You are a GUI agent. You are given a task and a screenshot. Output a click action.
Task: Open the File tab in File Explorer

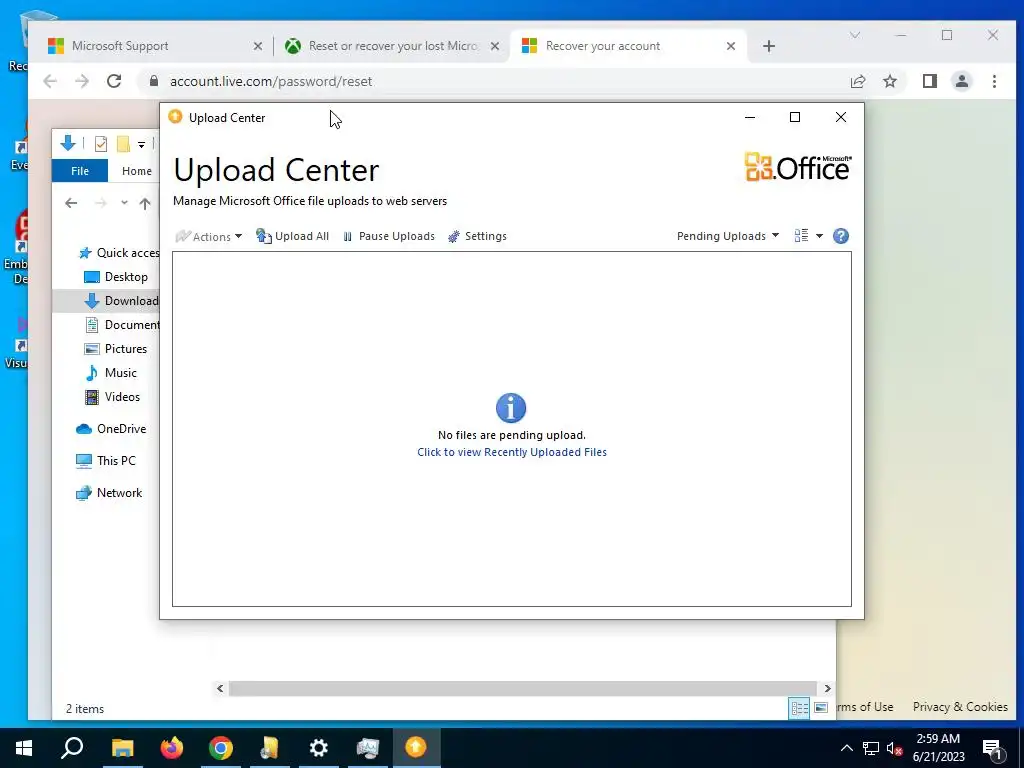point(80,170)
